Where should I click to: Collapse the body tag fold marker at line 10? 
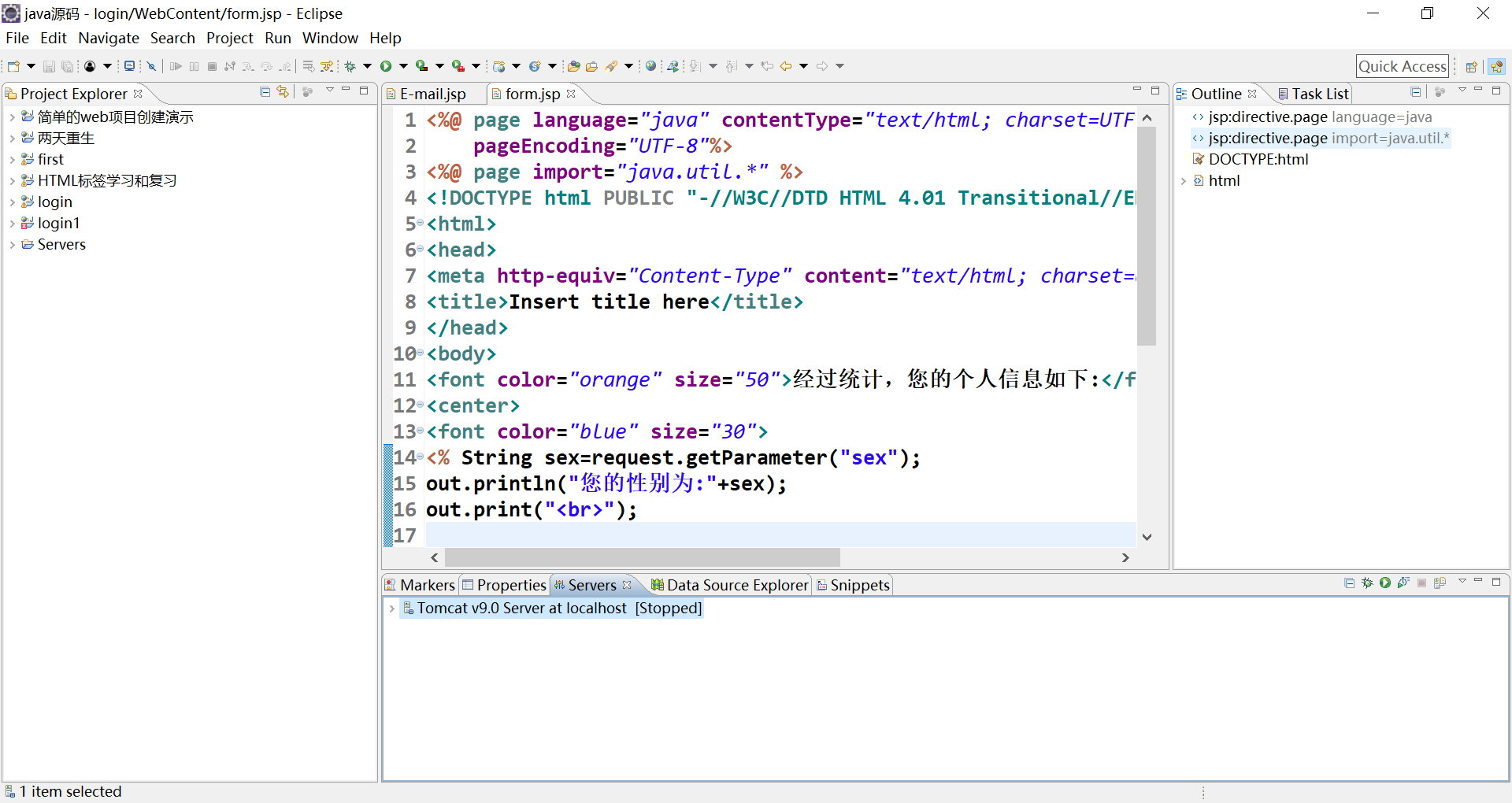(x=421, y=353)
